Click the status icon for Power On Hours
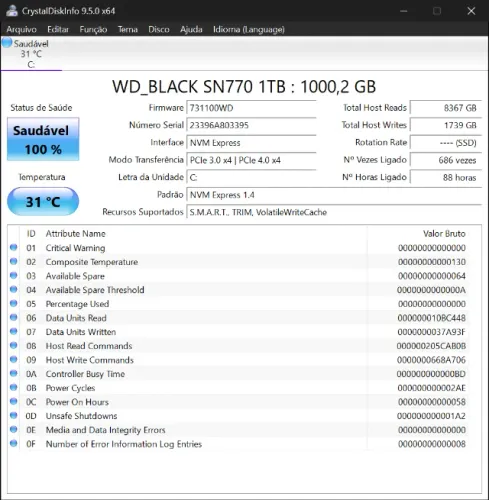 click(x=14, y=401)
